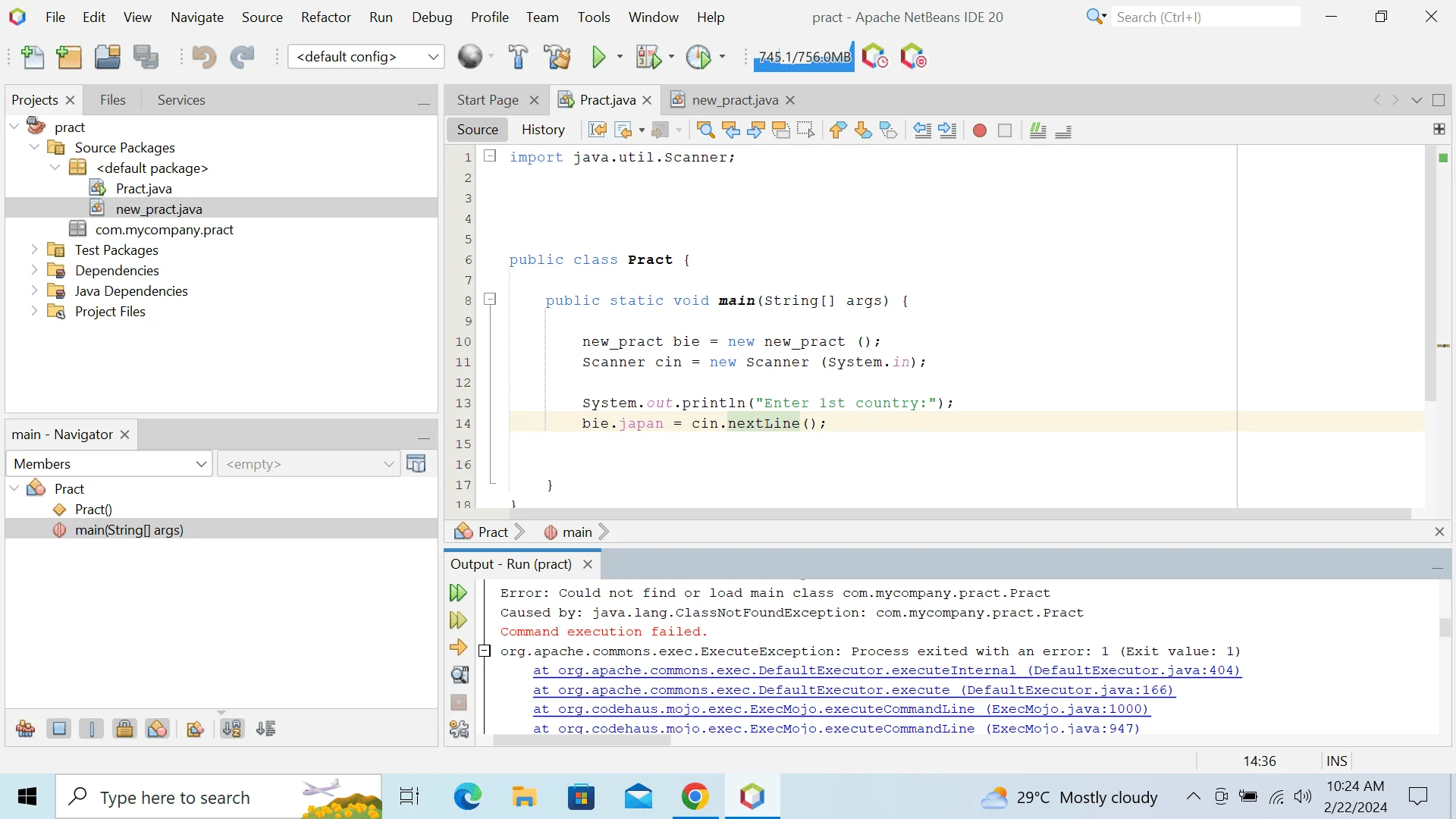This screenshot has width=1456, height=819.
Task: Toggle Fully Qualified Names in Navigator
Action: [x=195, y=730]
